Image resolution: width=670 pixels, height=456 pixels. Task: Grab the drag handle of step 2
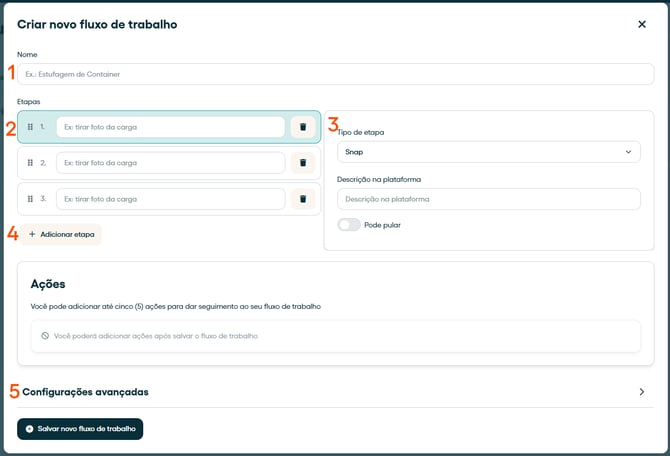[30, 163]
